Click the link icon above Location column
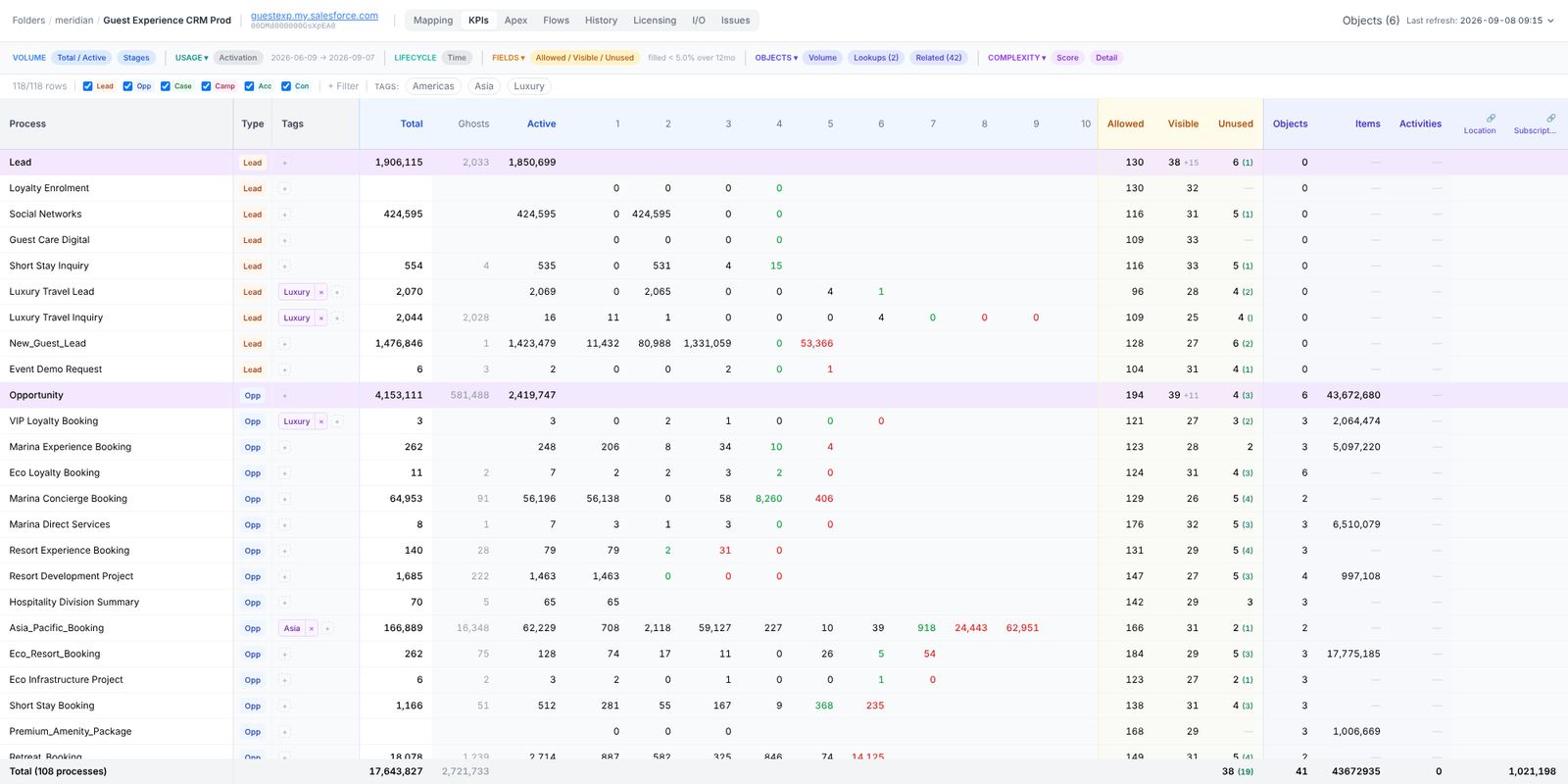This screenshot has width=1568, height=784. [1491, 118]
